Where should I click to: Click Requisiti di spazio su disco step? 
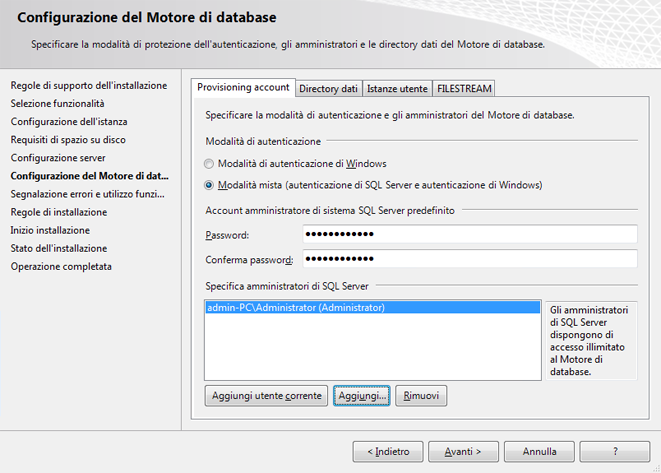pyautogui.click(x=68, y=140)
